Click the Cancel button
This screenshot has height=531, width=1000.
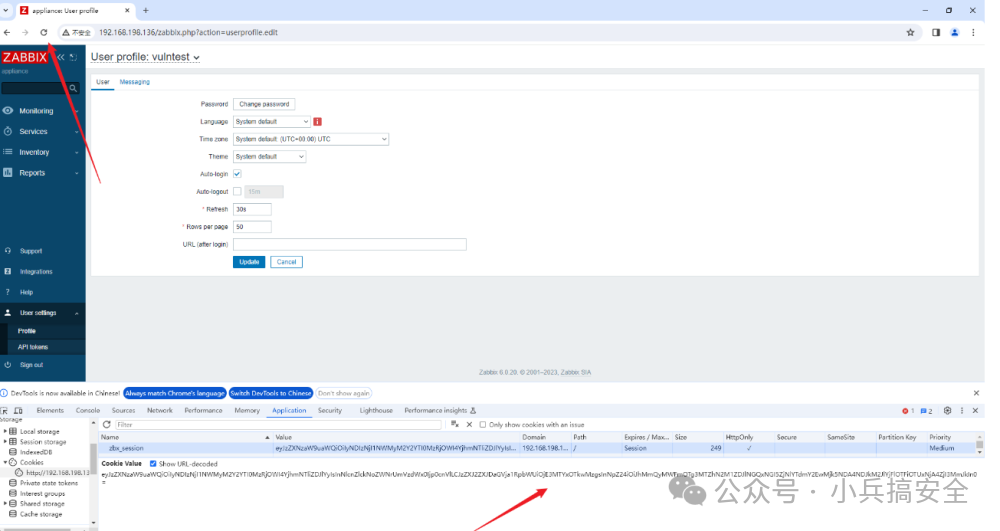tap(286, 262)
